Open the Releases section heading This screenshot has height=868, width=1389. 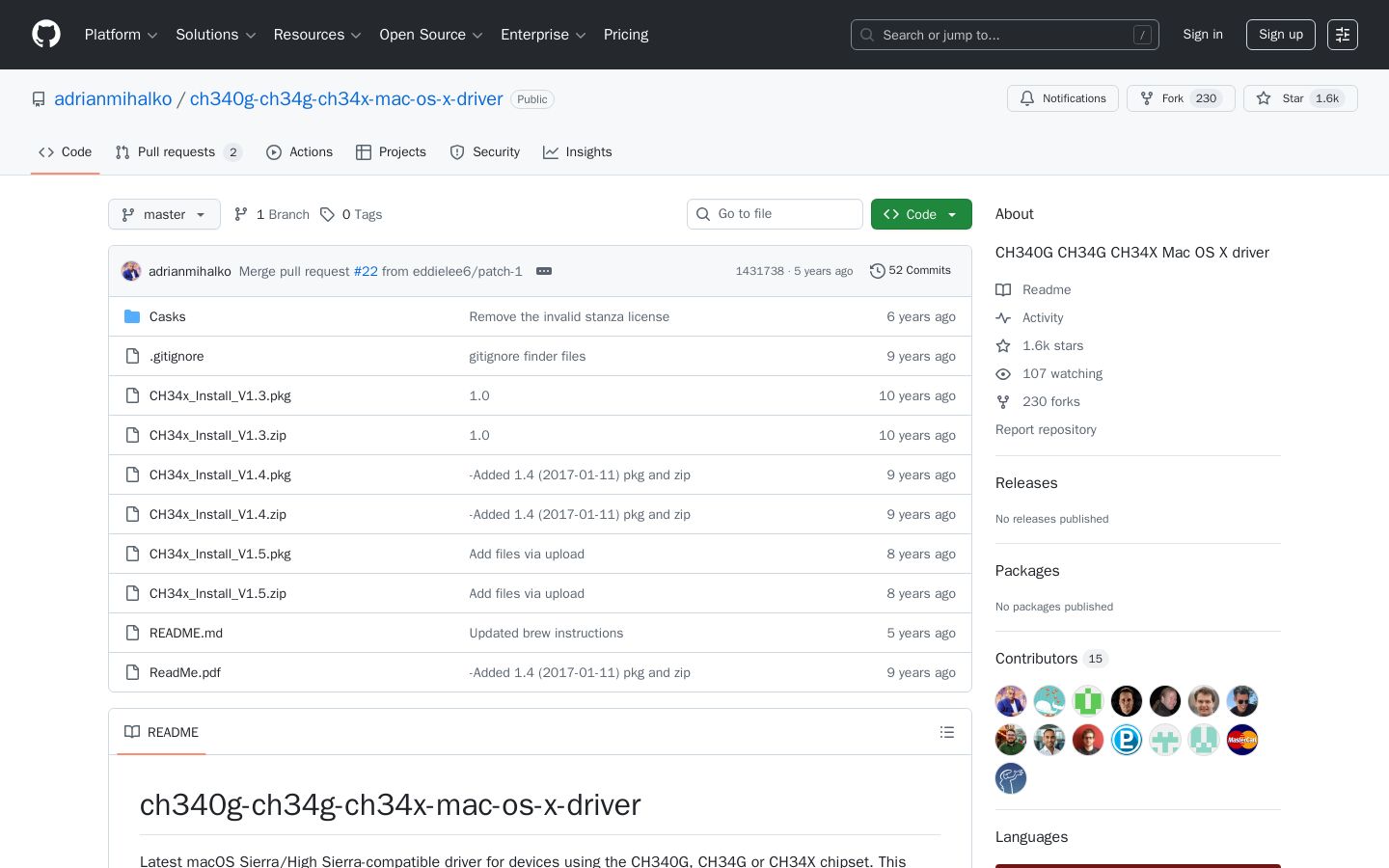pyautogui.click(x=1026, y=483)
